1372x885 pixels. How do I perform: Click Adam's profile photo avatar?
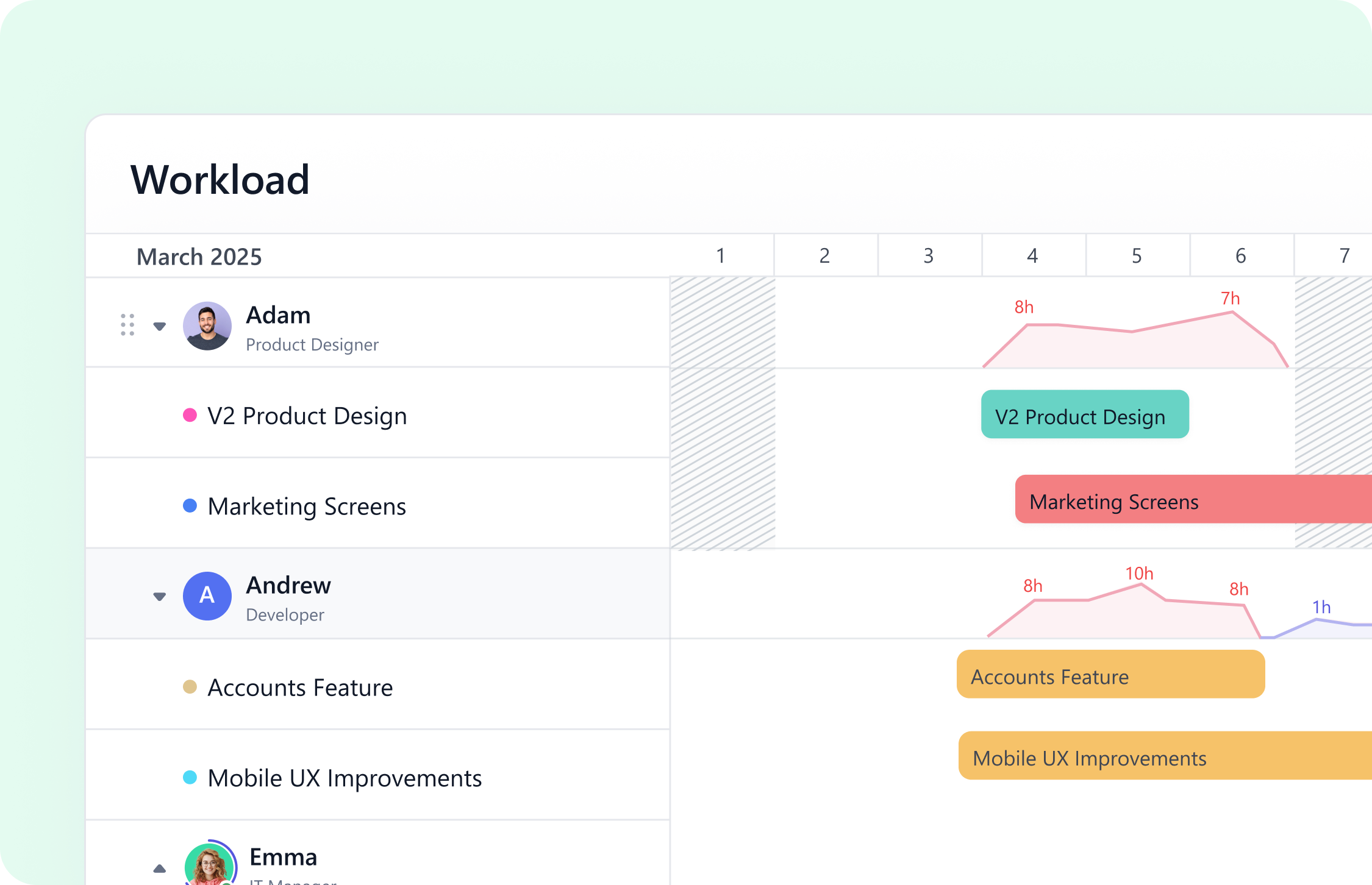207,326
